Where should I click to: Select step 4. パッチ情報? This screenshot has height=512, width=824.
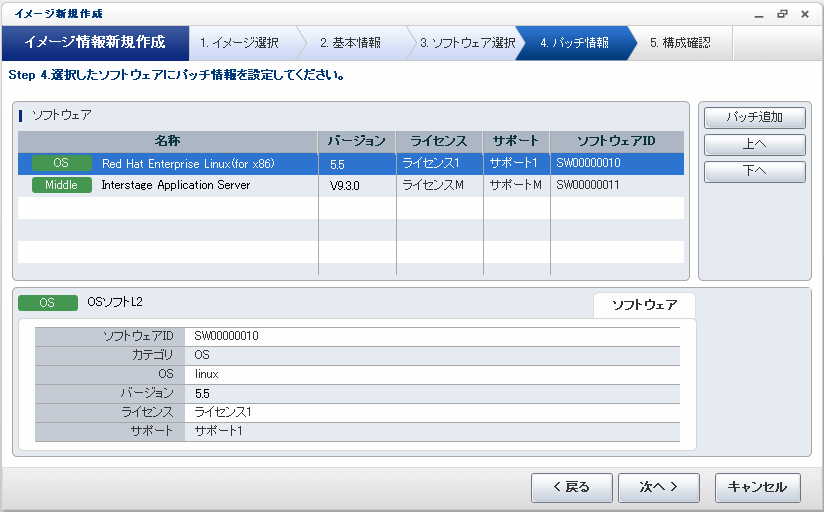[575, 43]
